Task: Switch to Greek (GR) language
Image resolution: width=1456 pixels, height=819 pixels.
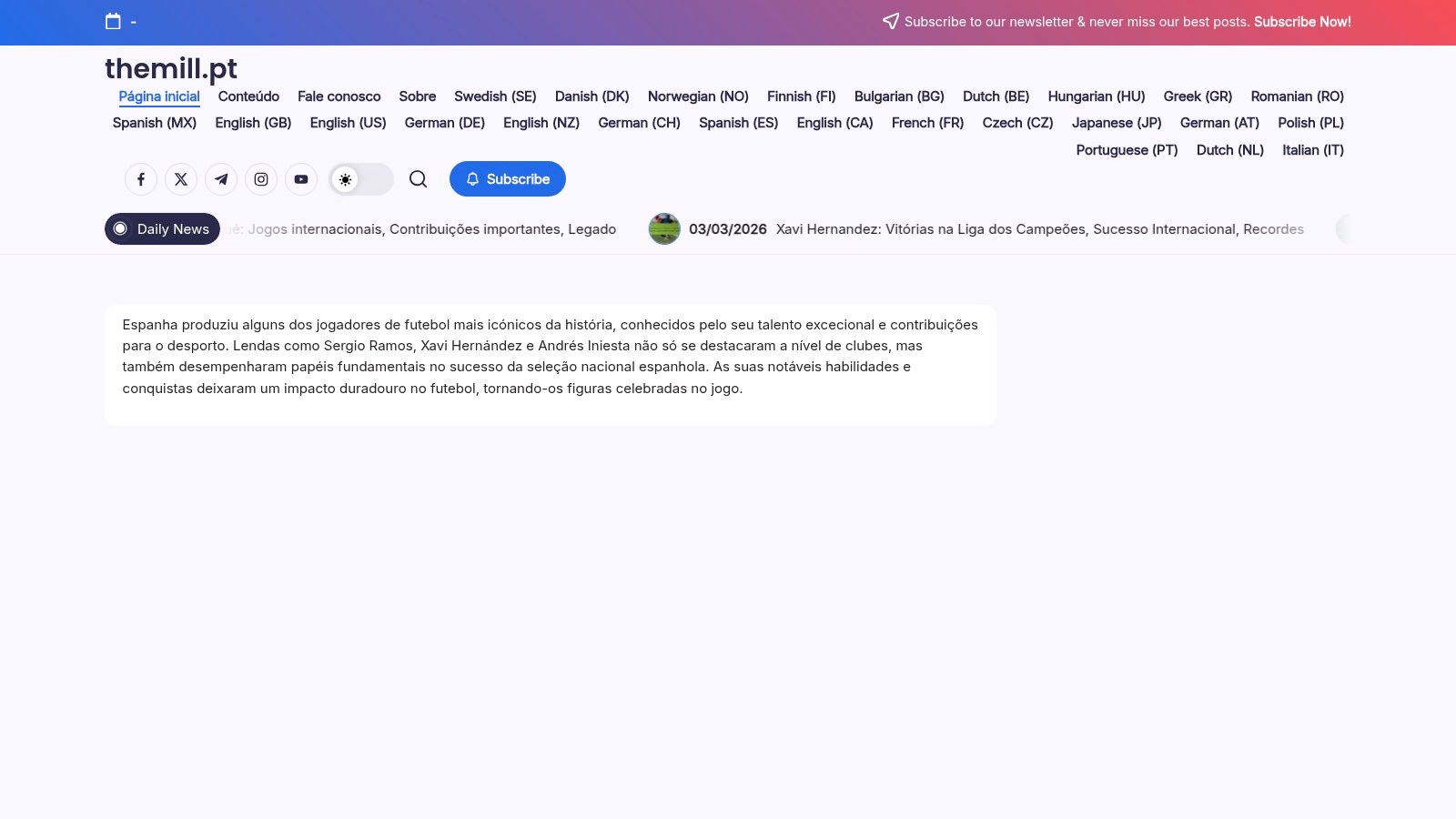Action: tap(1198, 96)
